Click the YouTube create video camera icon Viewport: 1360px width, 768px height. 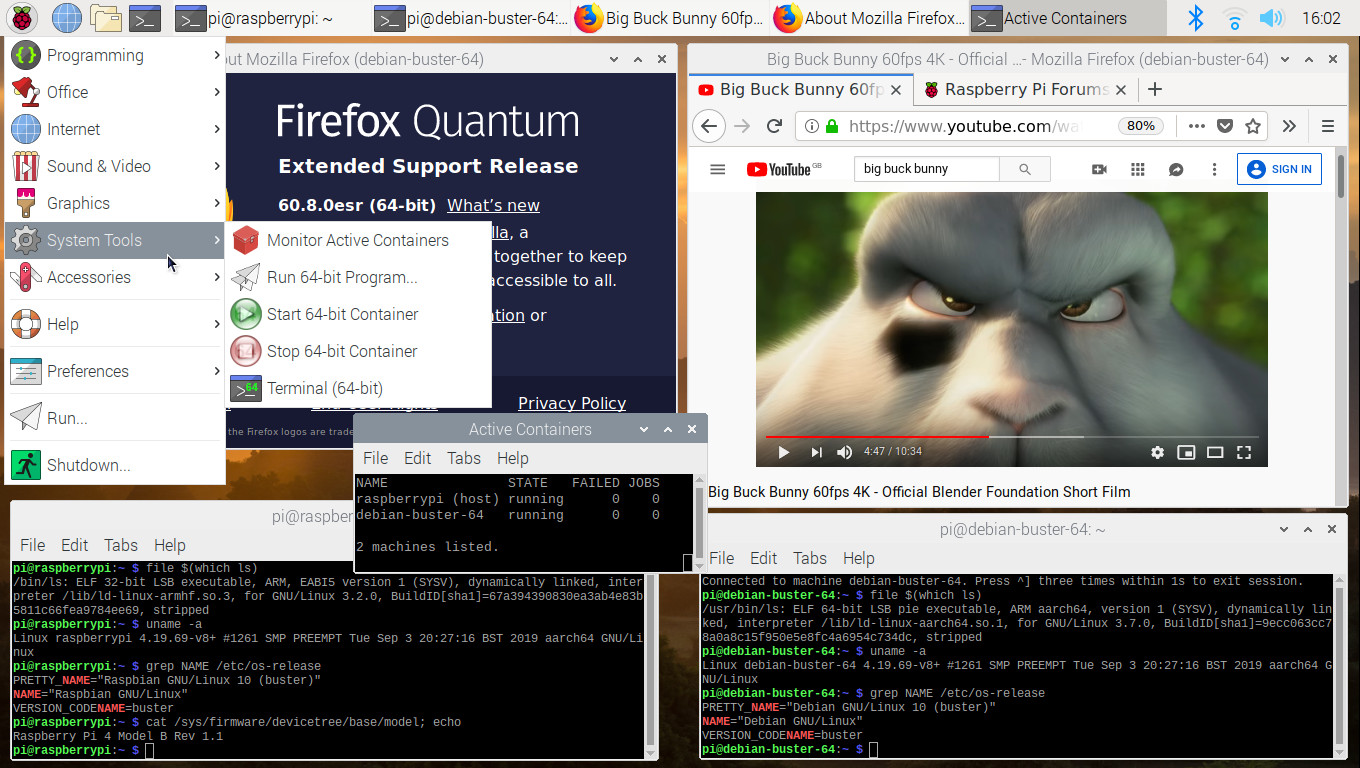[x=1099, y=169]
